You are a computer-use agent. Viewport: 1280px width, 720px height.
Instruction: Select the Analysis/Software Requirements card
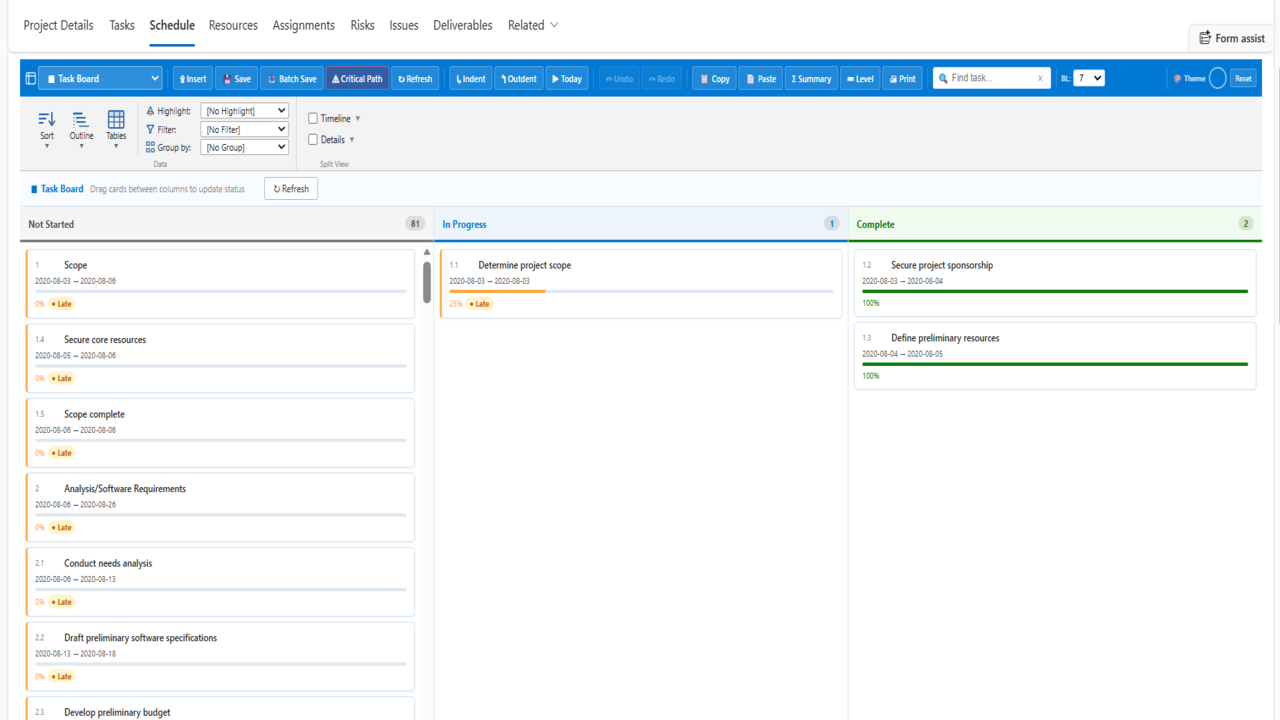pyautogui.click(x=220, y=507)
